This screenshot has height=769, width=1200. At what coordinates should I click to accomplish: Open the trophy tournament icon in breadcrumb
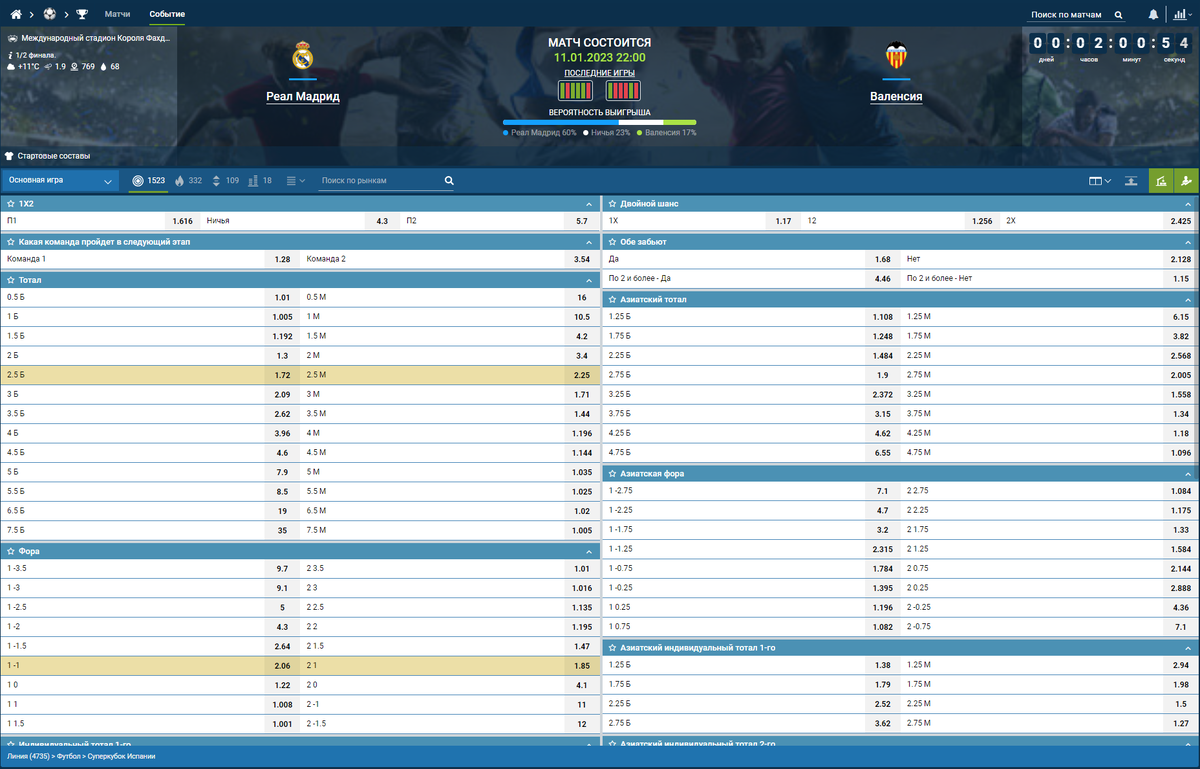82,15
